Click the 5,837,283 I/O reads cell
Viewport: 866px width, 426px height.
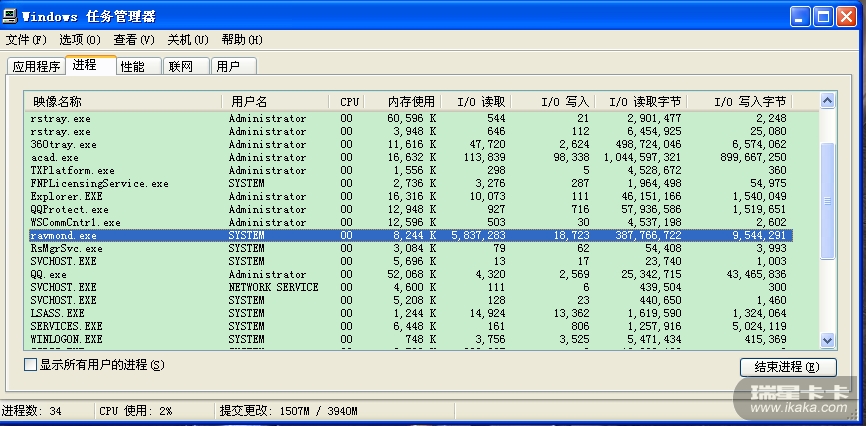[478, 235]
